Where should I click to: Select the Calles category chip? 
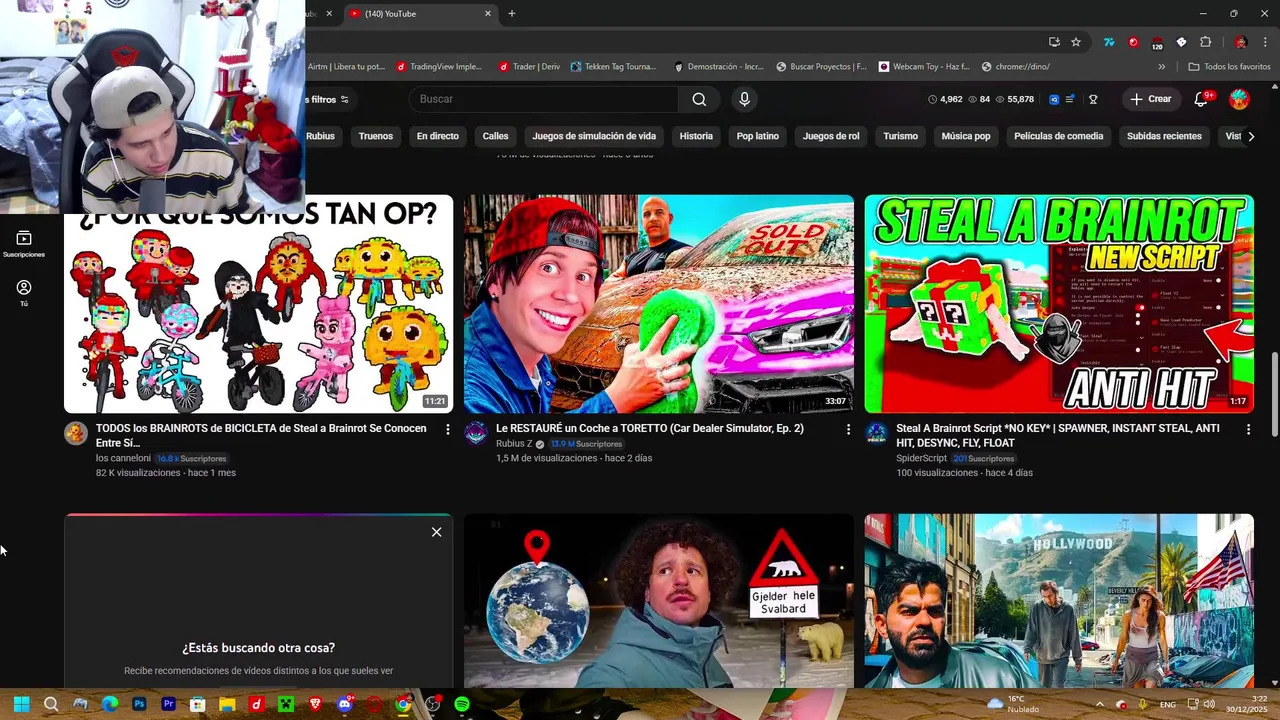(495, 136)
